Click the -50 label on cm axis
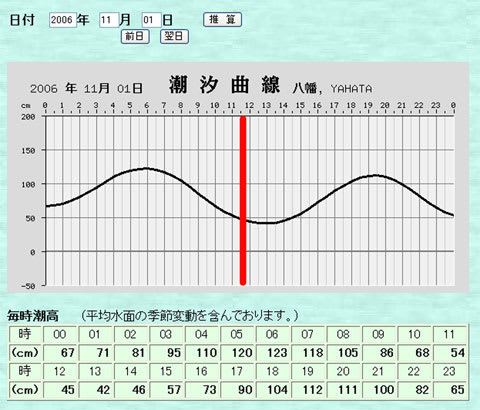Viewport: 480px width, 410px height. pos(28,286)
